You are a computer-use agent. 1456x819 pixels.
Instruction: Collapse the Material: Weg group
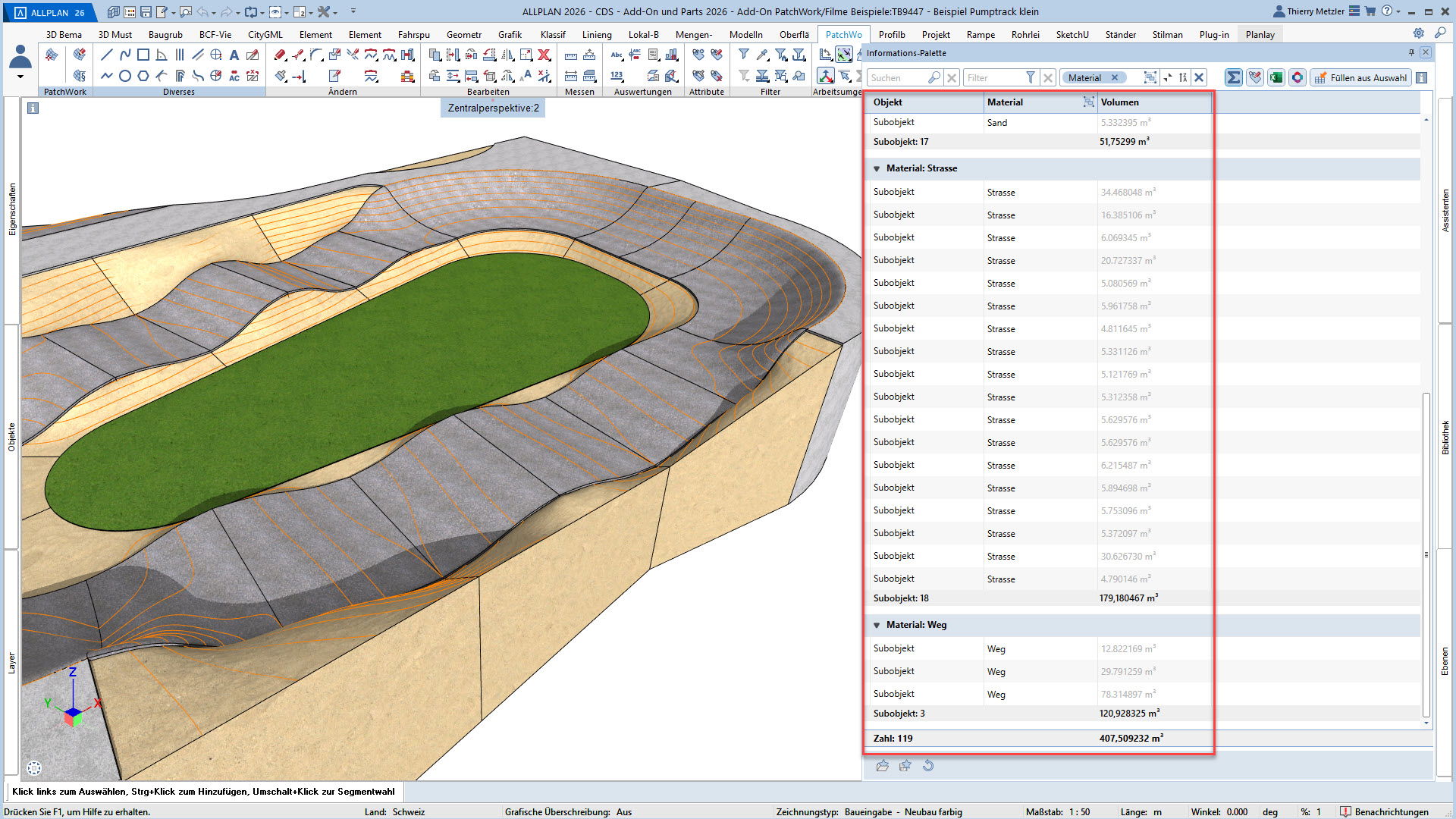[877, 625]
